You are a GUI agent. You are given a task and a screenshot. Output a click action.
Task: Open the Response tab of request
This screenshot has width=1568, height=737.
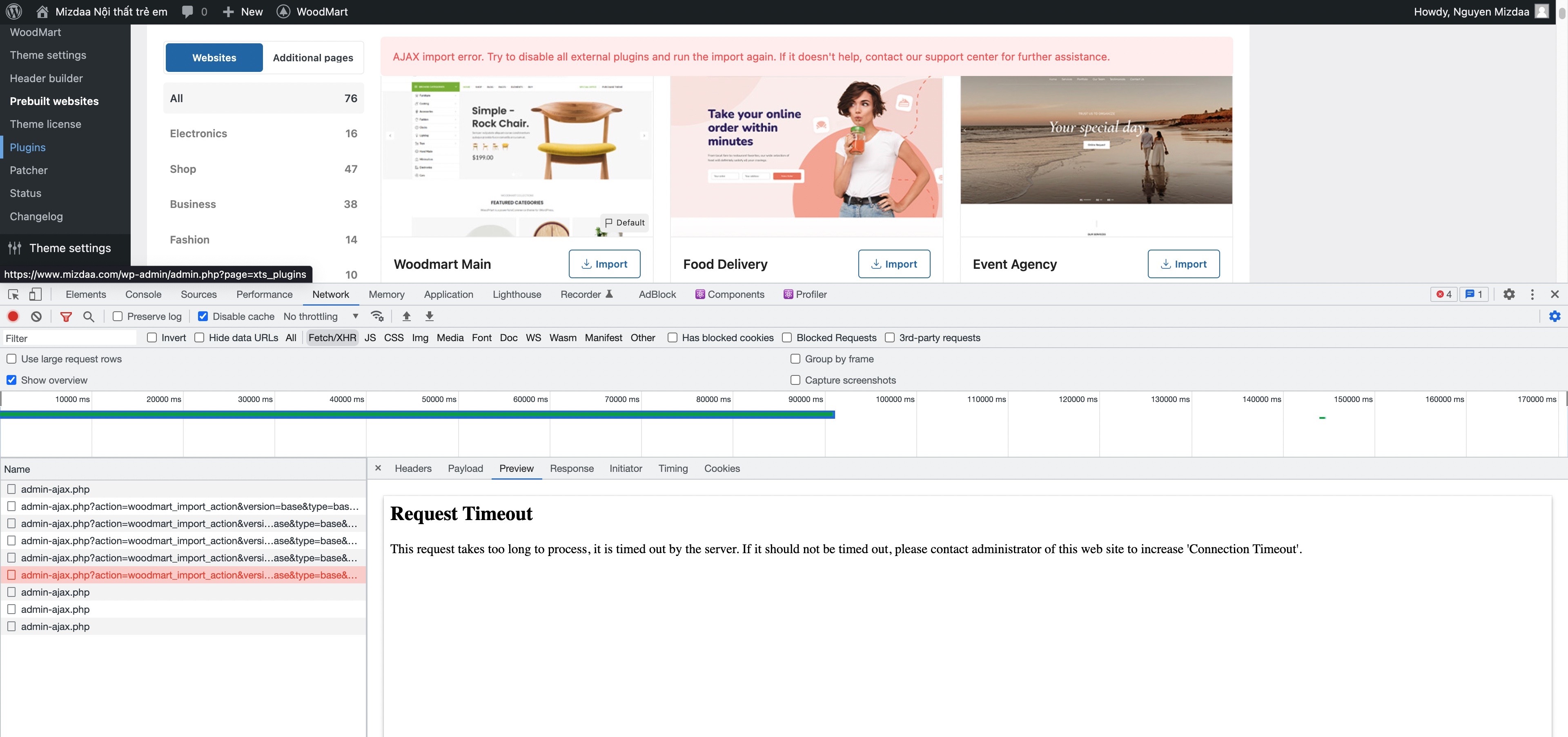(571, 469)
